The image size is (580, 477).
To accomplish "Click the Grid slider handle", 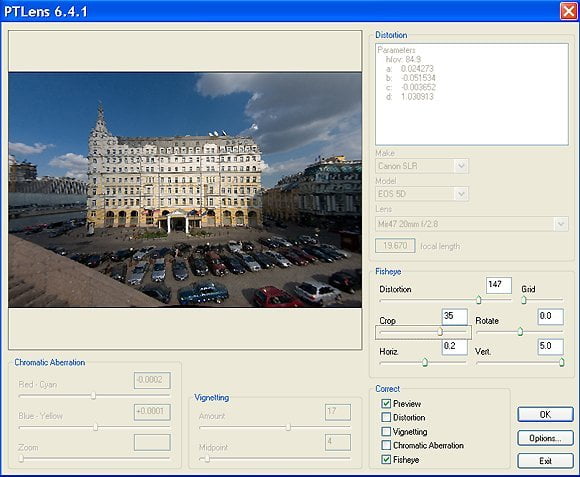I will [524, 300].
